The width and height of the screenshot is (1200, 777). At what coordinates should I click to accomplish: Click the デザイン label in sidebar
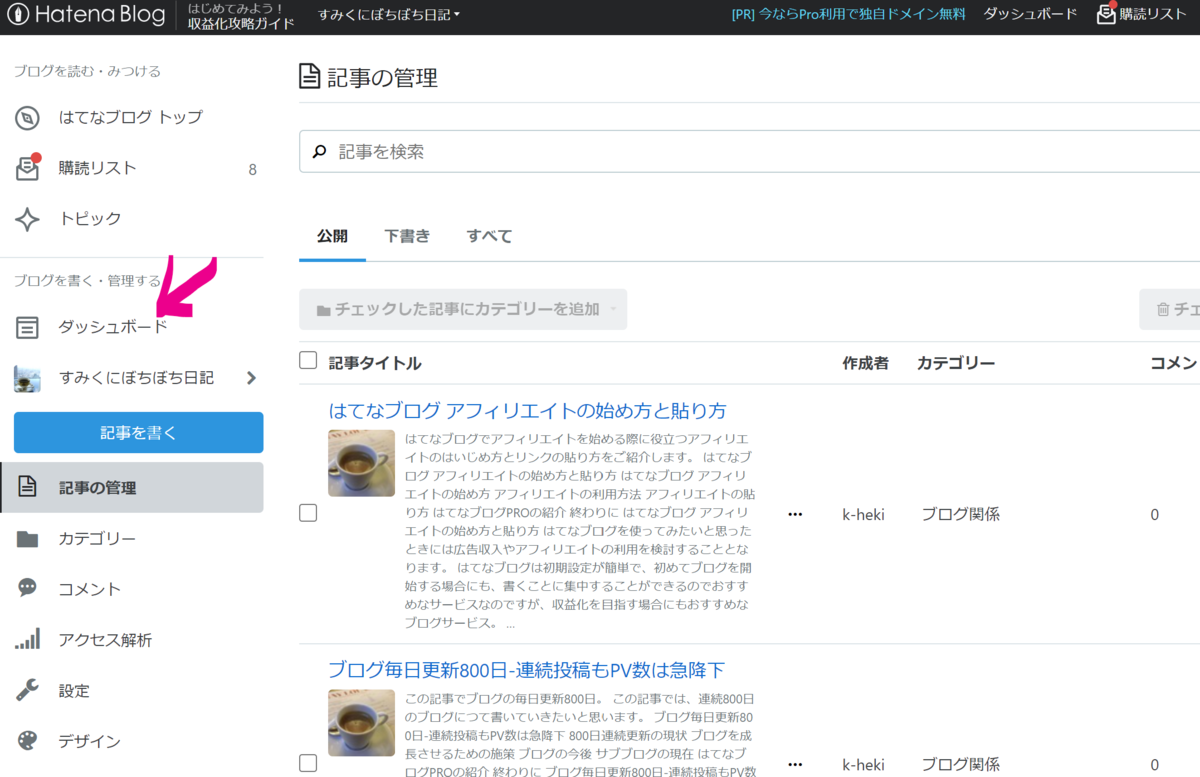coord(89,741)
